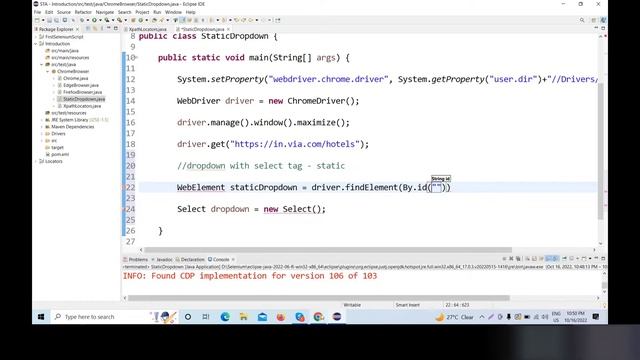Maximize the Package Explorer view
The width and height of the screenshot is (640, 360).
click(116, 28)
